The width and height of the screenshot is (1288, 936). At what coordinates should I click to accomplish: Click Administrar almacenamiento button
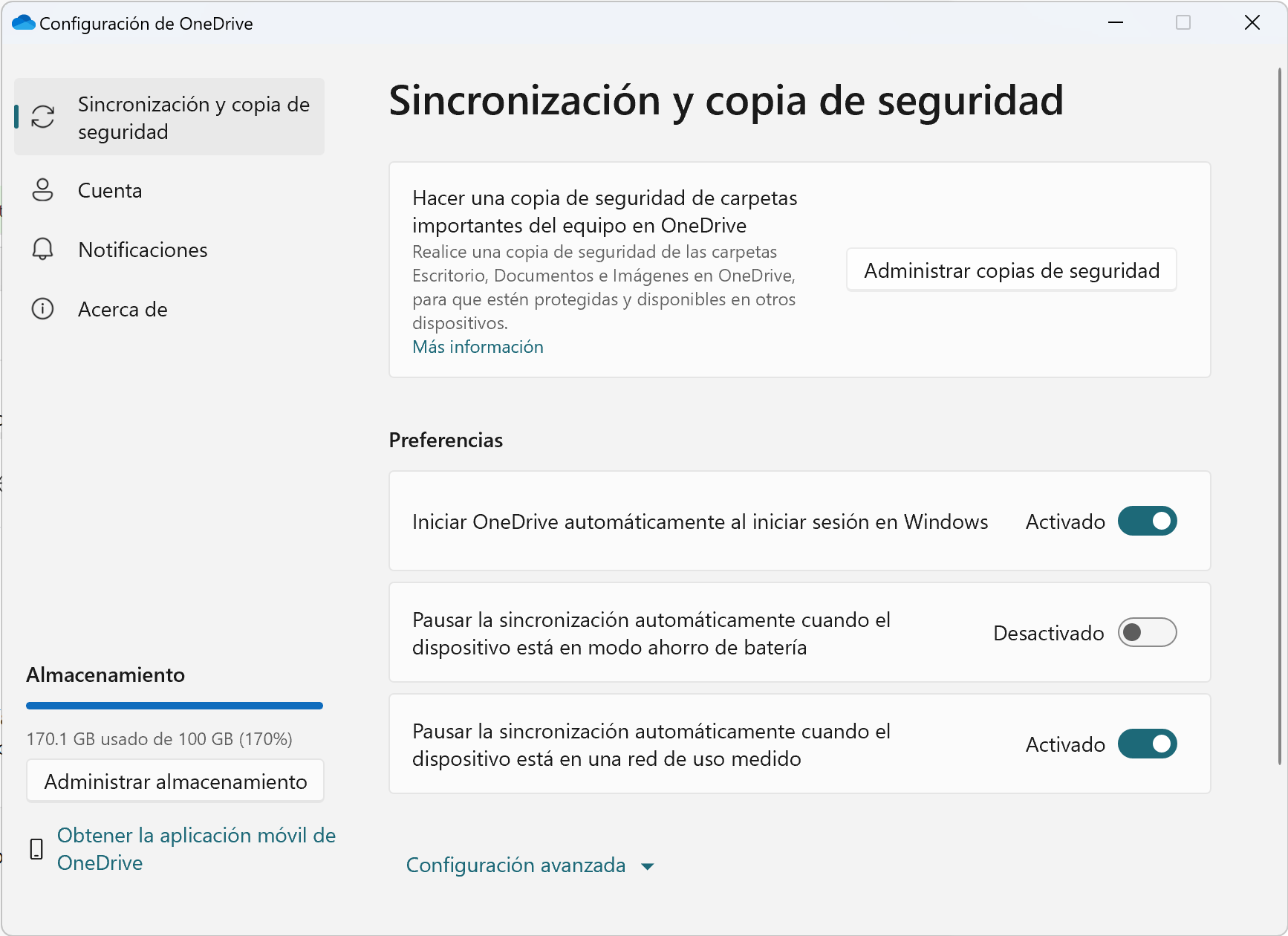click(x=175, y=781)
